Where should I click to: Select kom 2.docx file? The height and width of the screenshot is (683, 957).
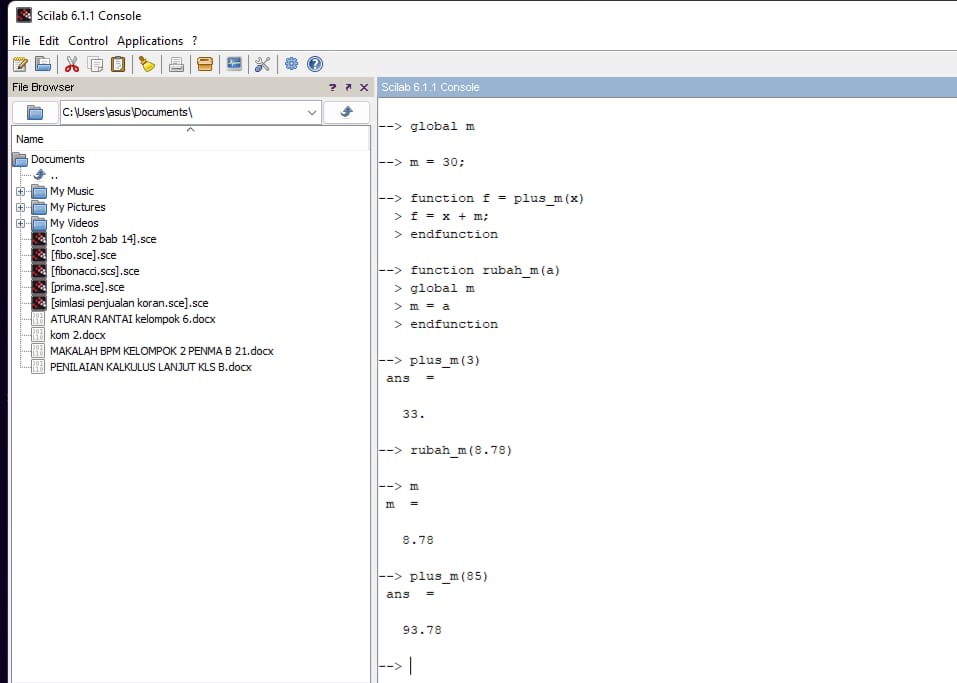click(x=78, y=335)
